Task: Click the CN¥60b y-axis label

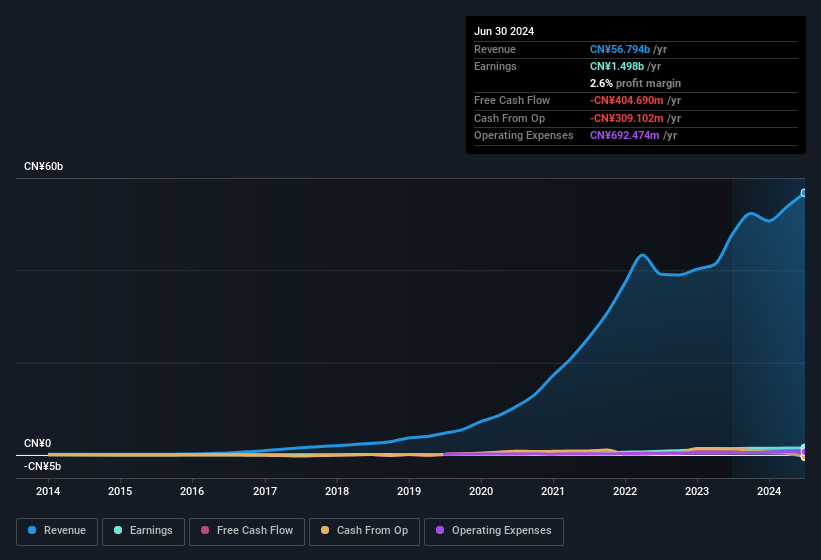Action: 43,166
